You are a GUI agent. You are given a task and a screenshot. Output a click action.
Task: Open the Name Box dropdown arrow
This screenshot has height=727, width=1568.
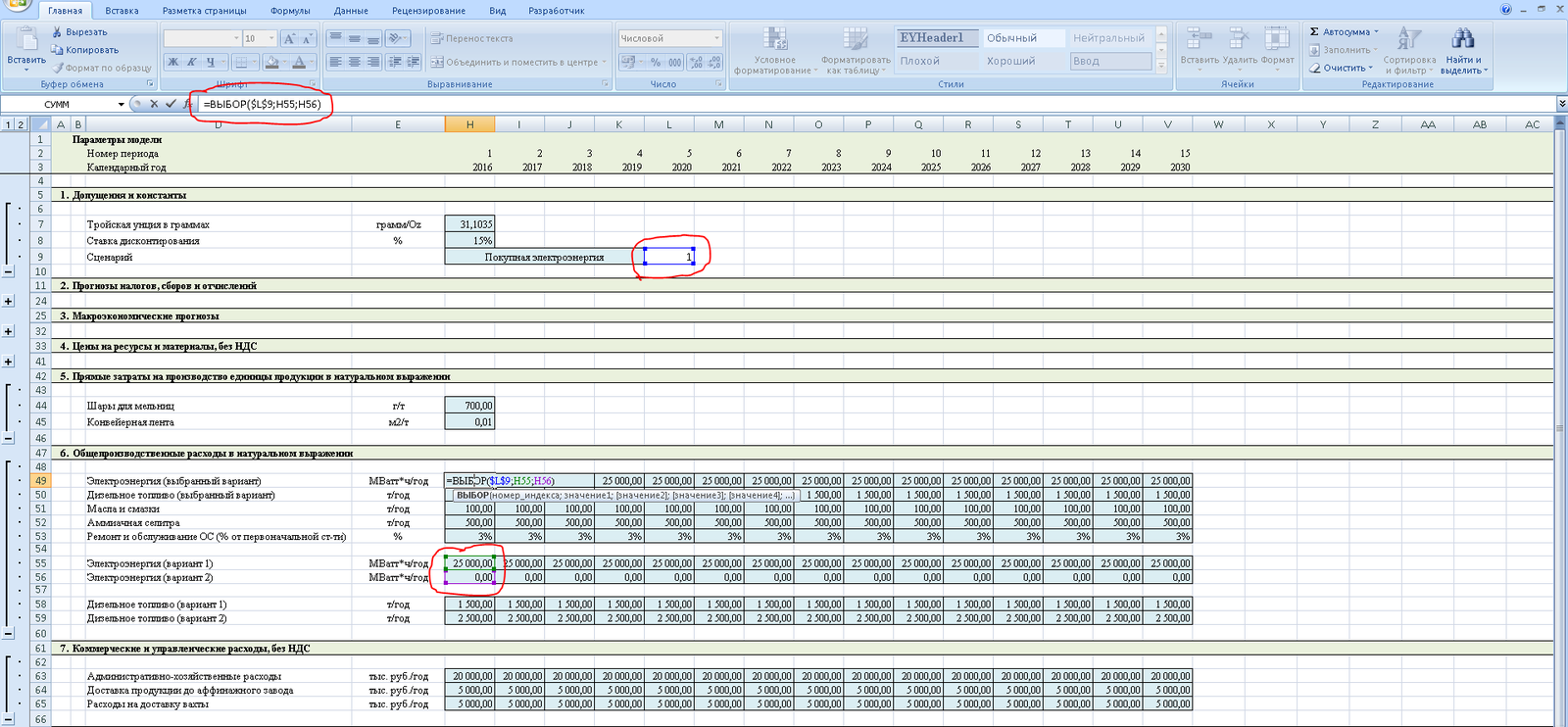click(x=122, y=104)
